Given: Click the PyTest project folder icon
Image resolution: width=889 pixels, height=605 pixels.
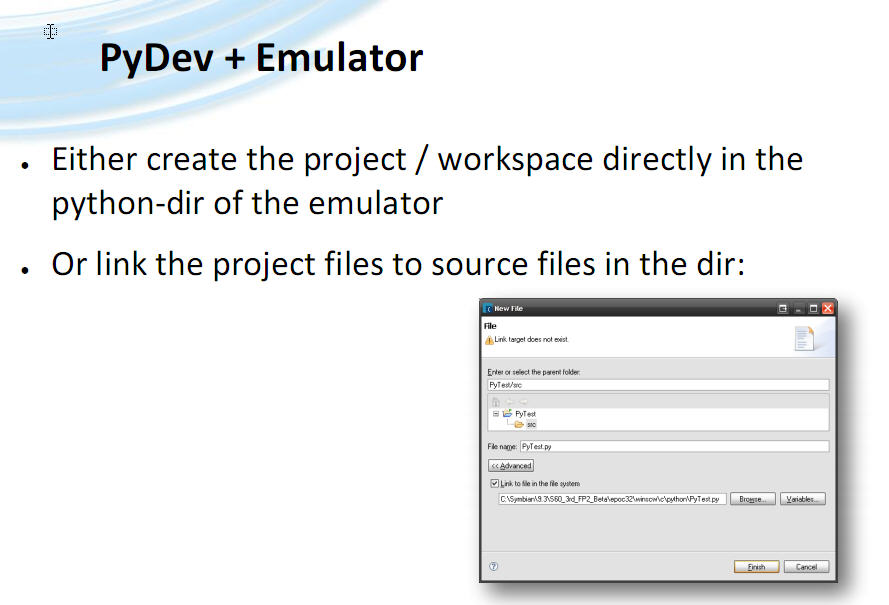Looking at the screenshot, I should tap(507, 413).
